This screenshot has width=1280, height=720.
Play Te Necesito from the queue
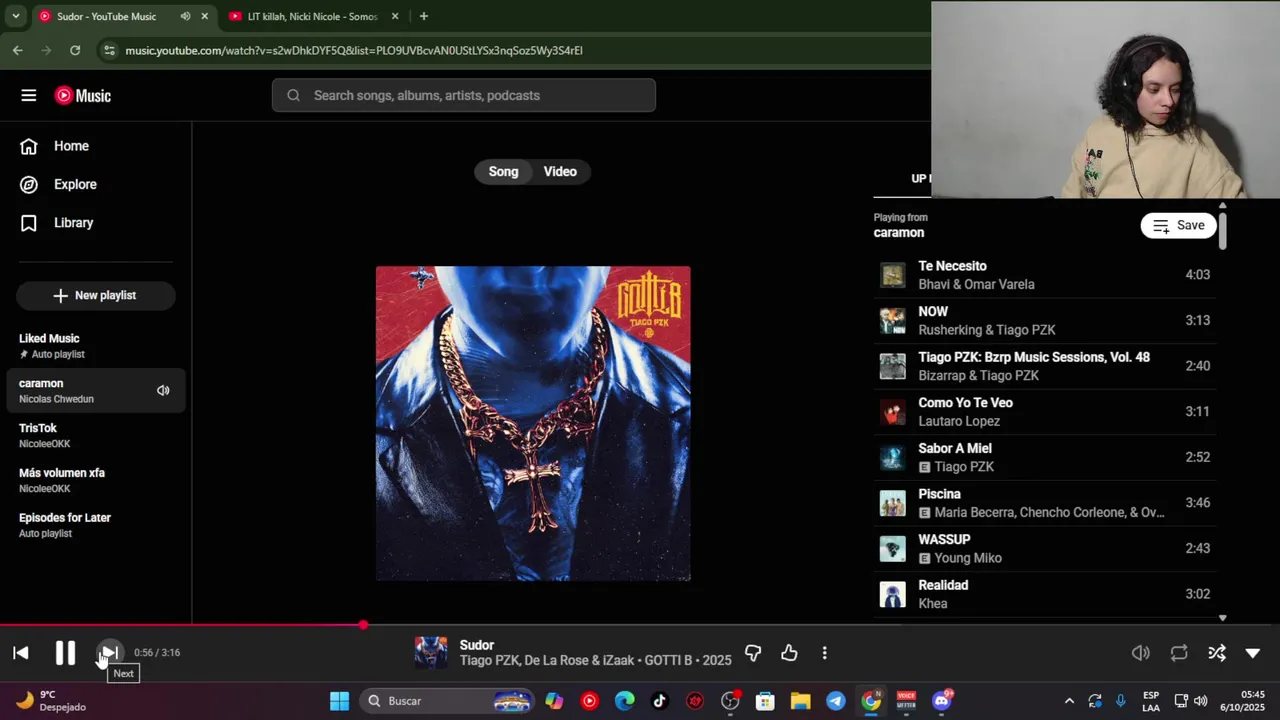[1045, 275]
